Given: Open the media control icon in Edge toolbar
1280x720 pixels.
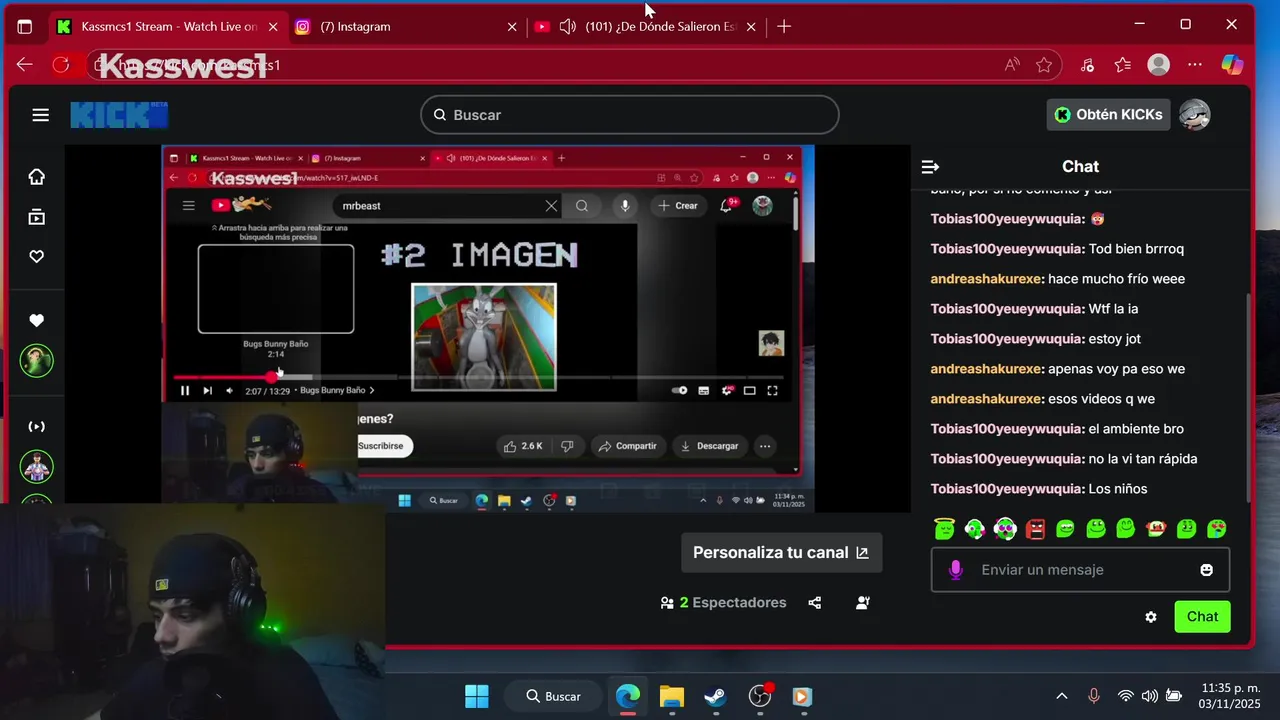Looking at the screenshot, I should coord(1087,65).
